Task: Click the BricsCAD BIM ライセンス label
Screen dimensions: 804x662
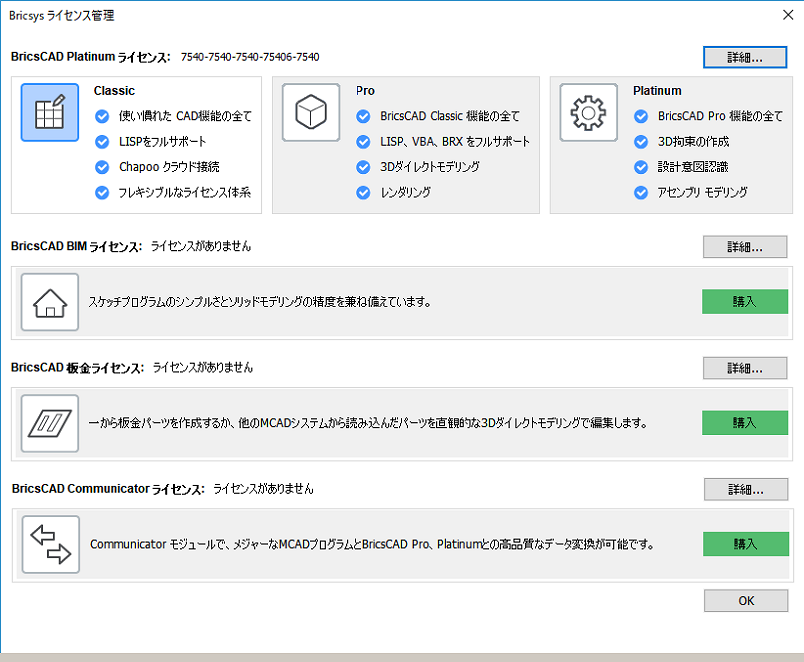Action: [76, 247]
